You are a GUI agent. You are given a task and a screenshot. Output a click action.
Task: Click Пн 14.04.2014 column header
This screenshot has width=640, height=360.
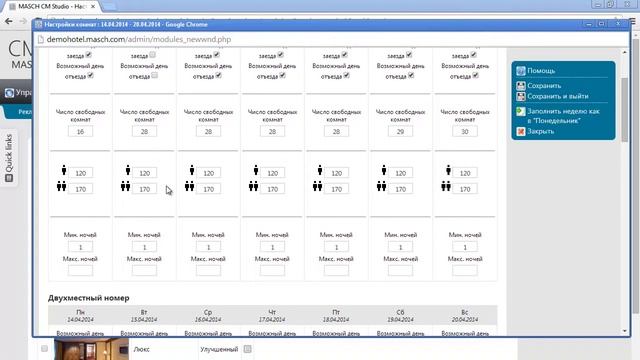pyautogui.click(x=80, y=316)
